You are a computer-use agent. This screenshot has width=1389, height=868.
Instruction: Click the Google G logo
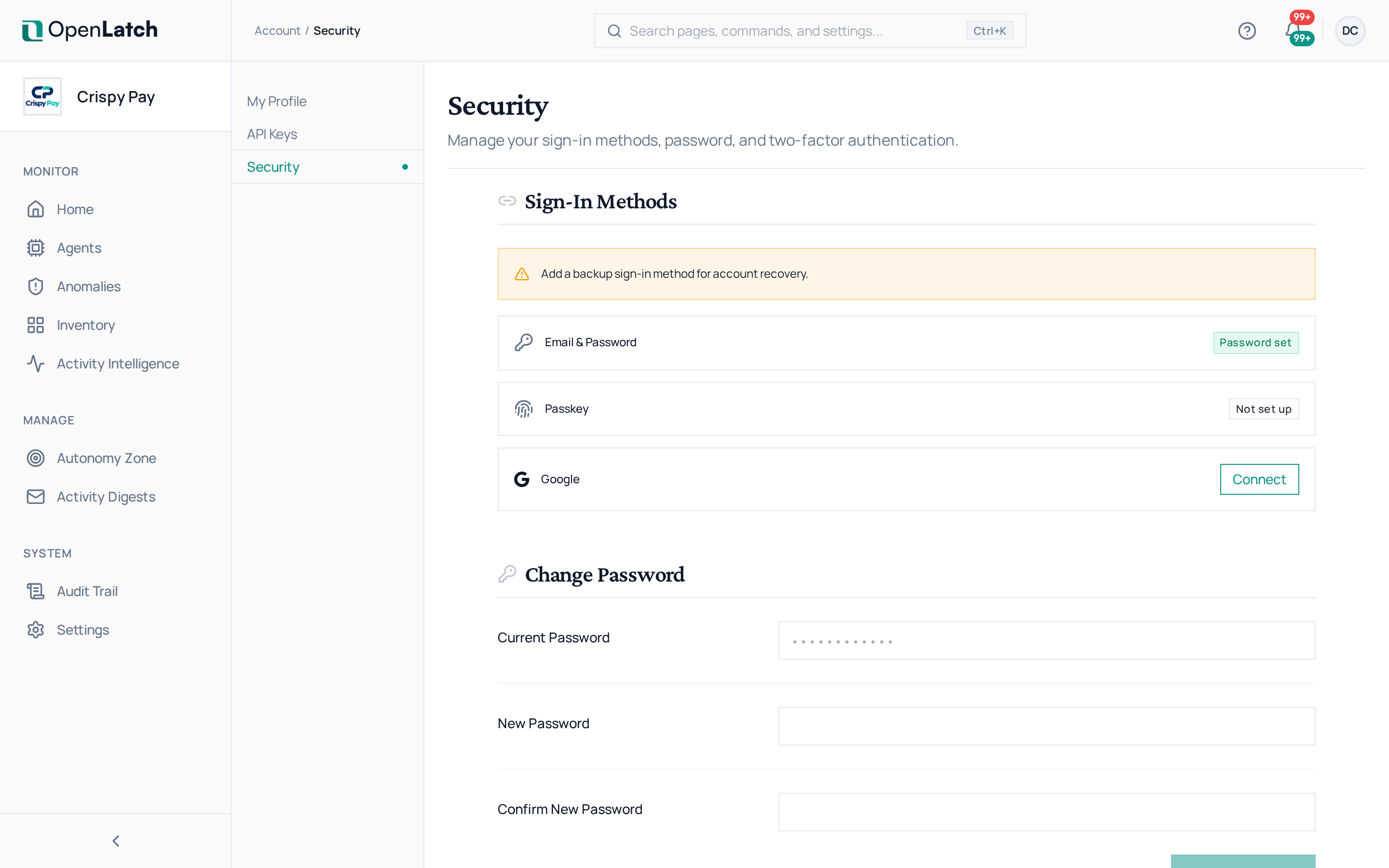(521, 479)
